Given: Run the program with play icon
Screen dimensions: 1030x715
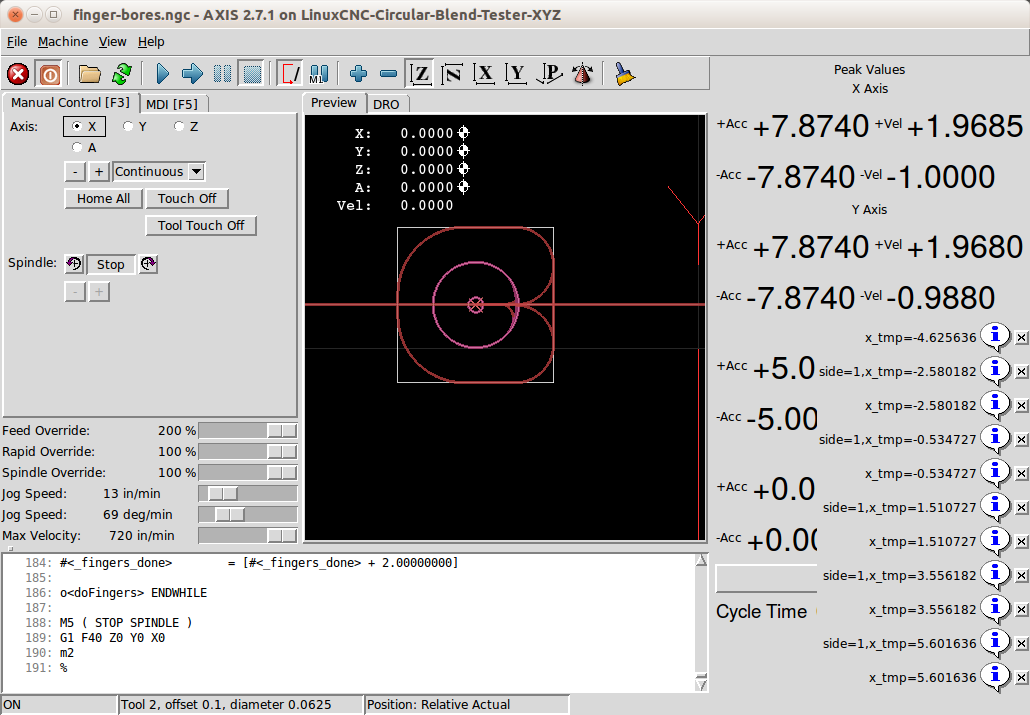Looking at the screenshot, I should pyautogui.click(x=163, y=74).
